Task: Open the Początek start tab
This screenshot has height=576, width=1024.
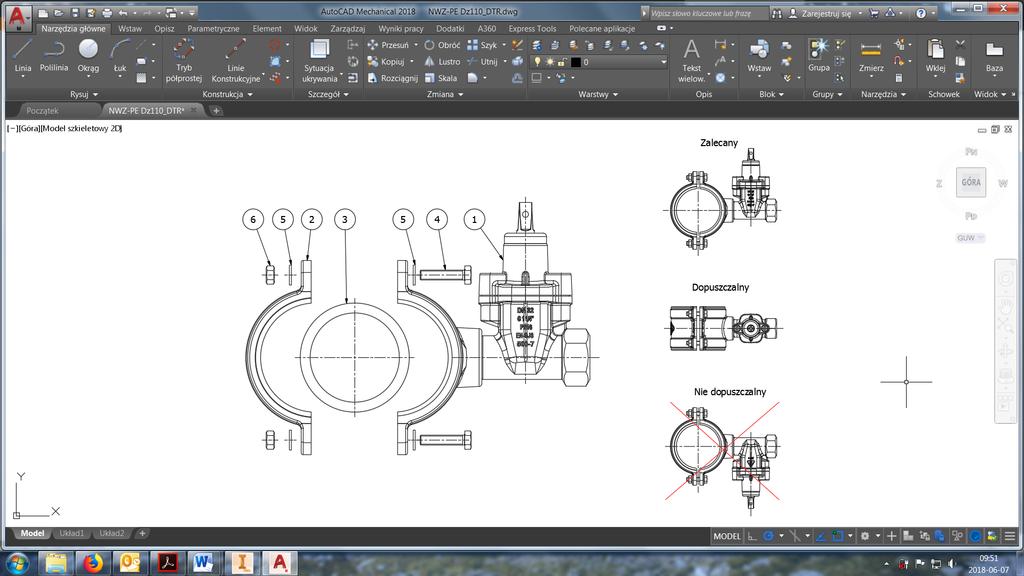Action: [42, 110]
